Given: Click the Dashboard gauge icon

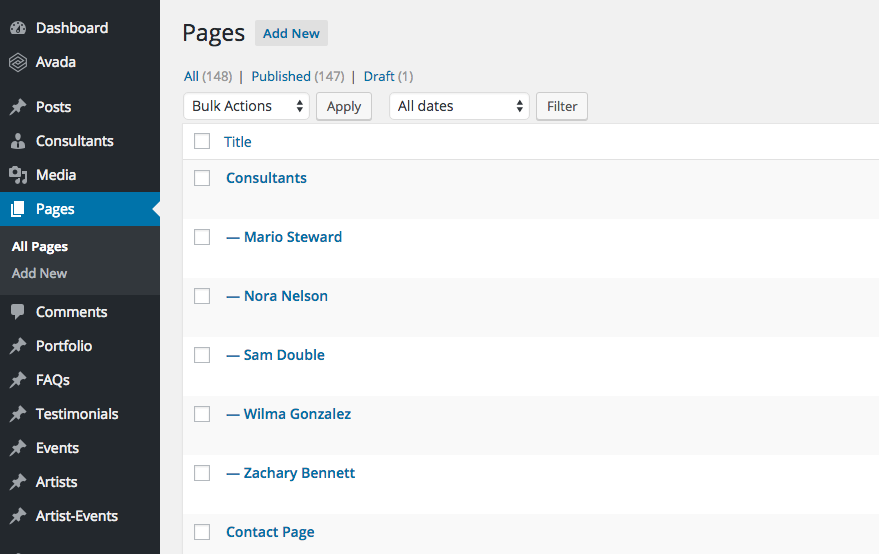Looking at the screenshot, I should pos(18,28).
